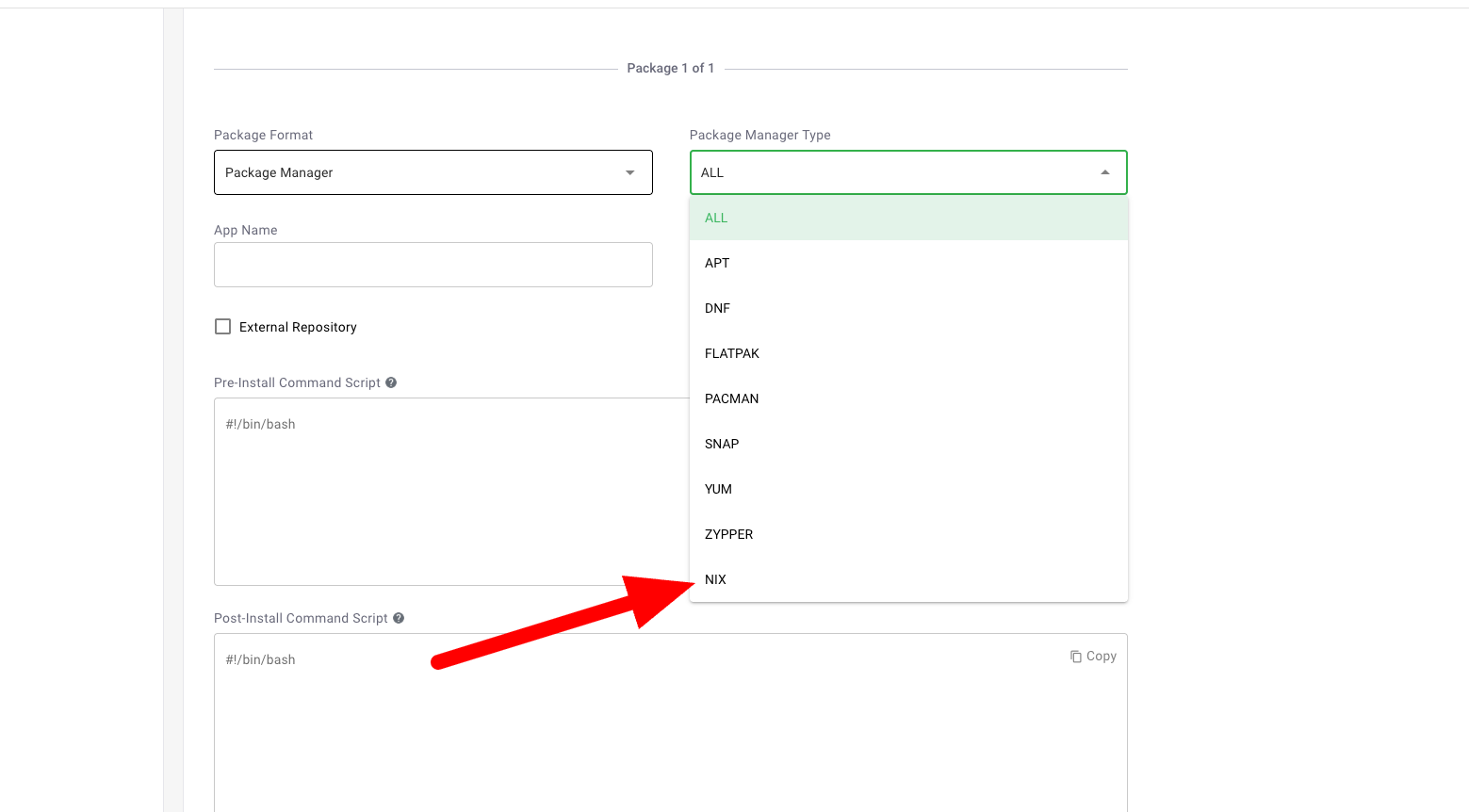This screenshot has width=1469, height=812.
Task: Click the 'Package Format' label
Action: (x=264, y=135)
